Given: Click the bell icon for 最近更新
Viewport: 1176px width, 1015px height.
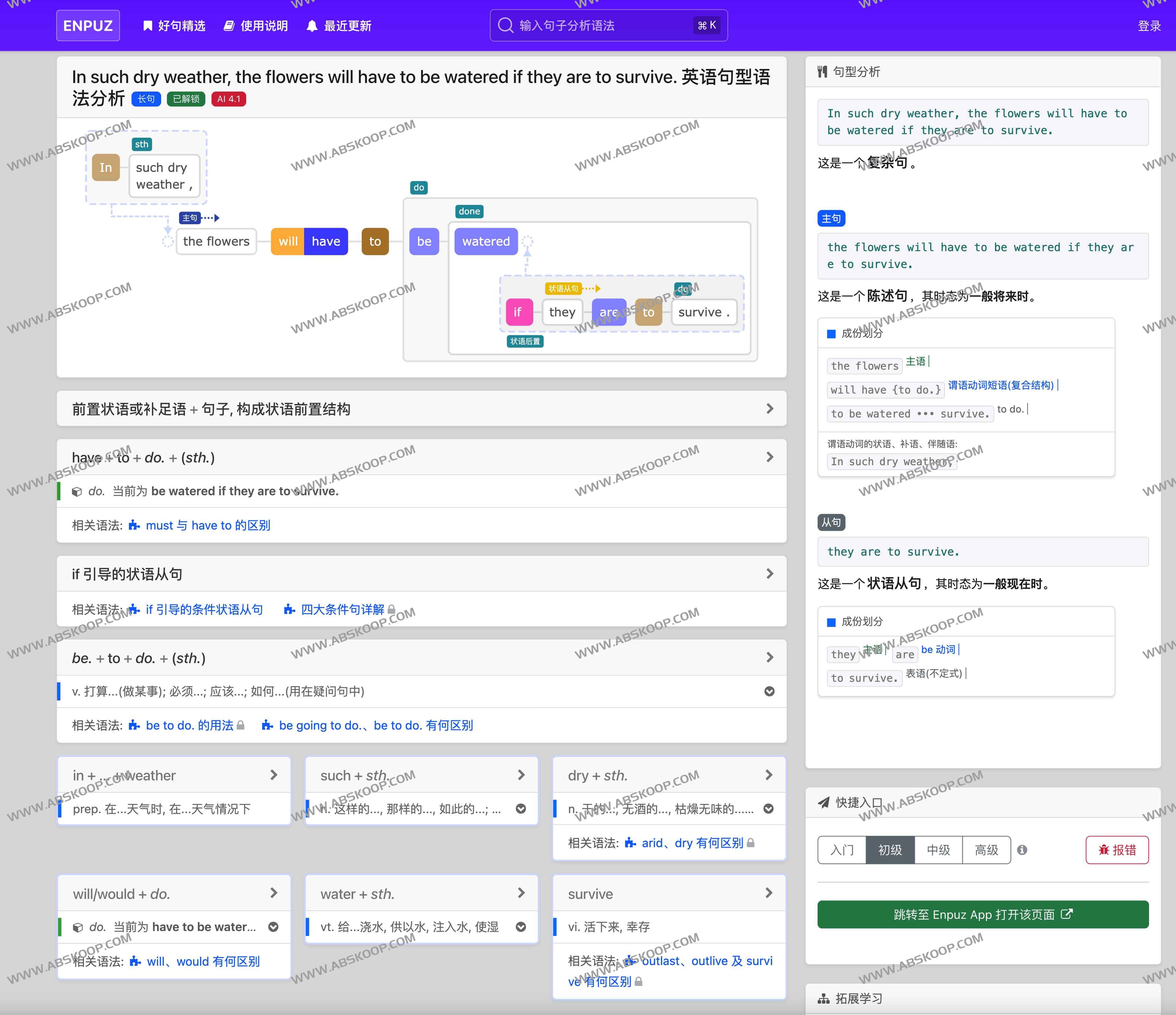Looking at the screenshot, I should [x=311, y=26].
